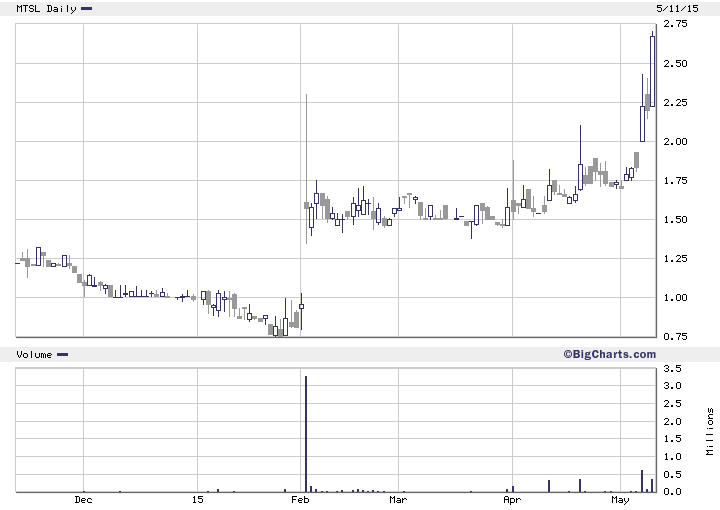The image size is (720, 510).
Task: Click the Apr month label
Action: 512,499
